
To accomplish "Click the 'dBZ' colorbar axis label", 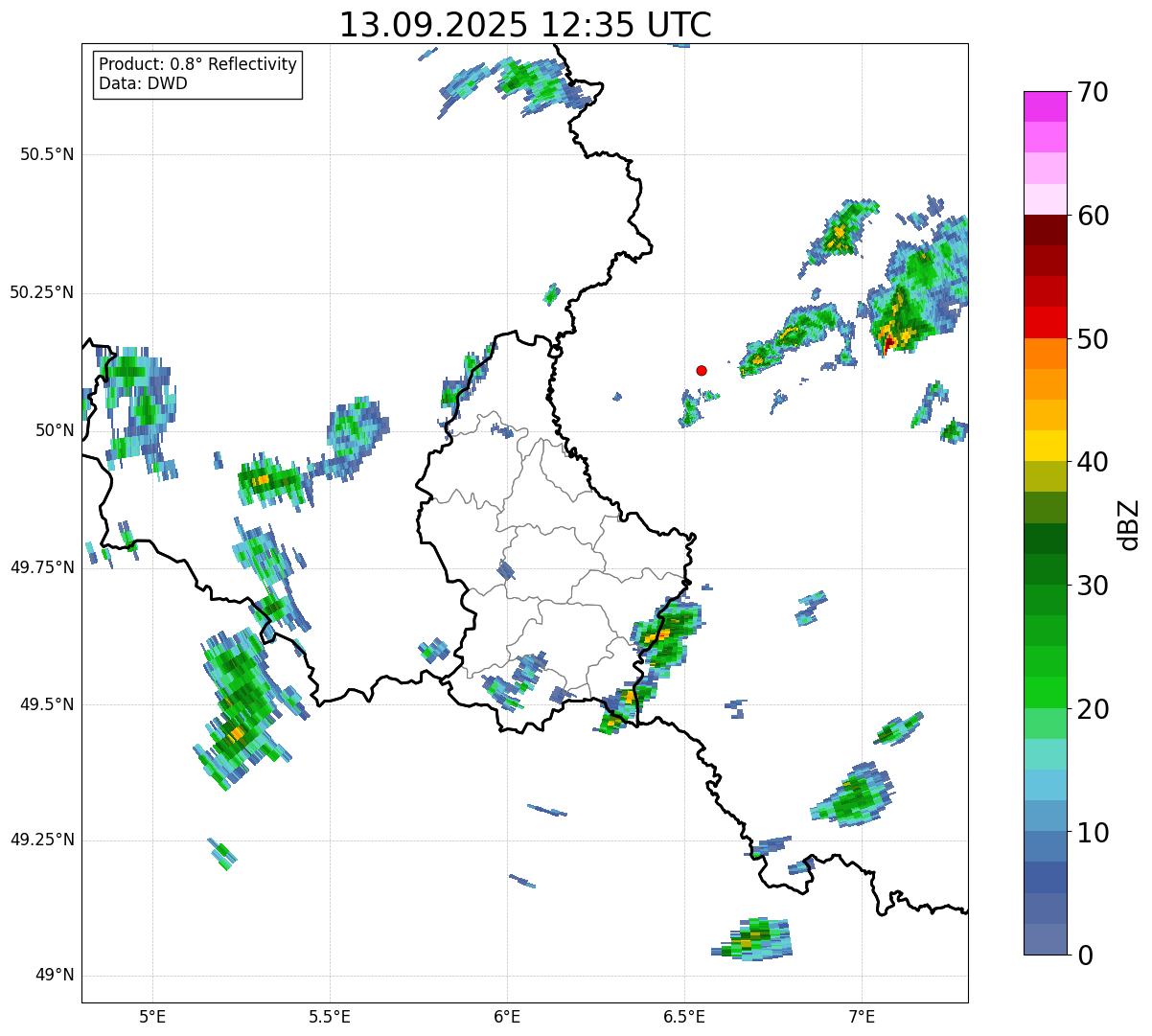I will pyautogui.click(x=1129, y=523).
